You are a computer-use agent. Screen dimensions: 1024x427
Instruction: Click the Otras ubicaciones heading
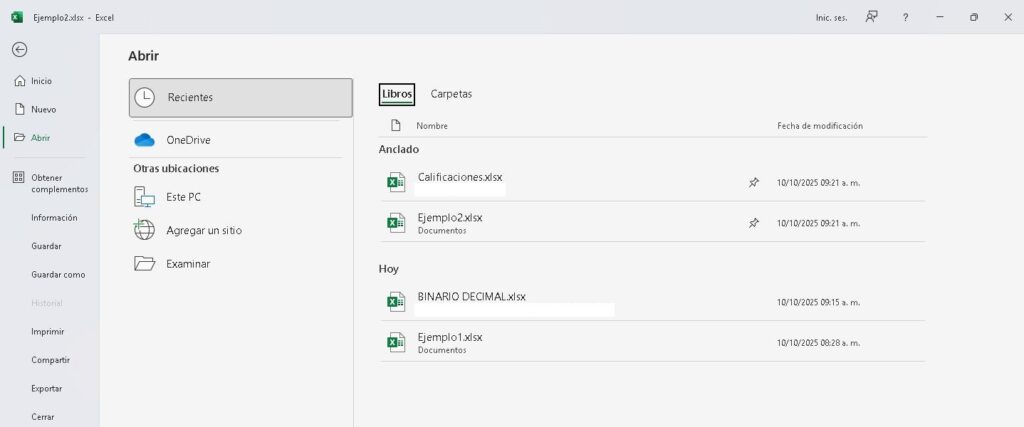click(176, 168)
